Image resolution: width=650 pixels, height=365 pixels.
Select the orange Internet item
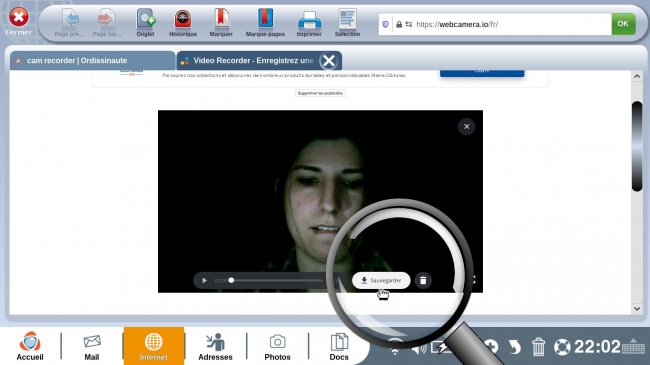coord(153,346)
